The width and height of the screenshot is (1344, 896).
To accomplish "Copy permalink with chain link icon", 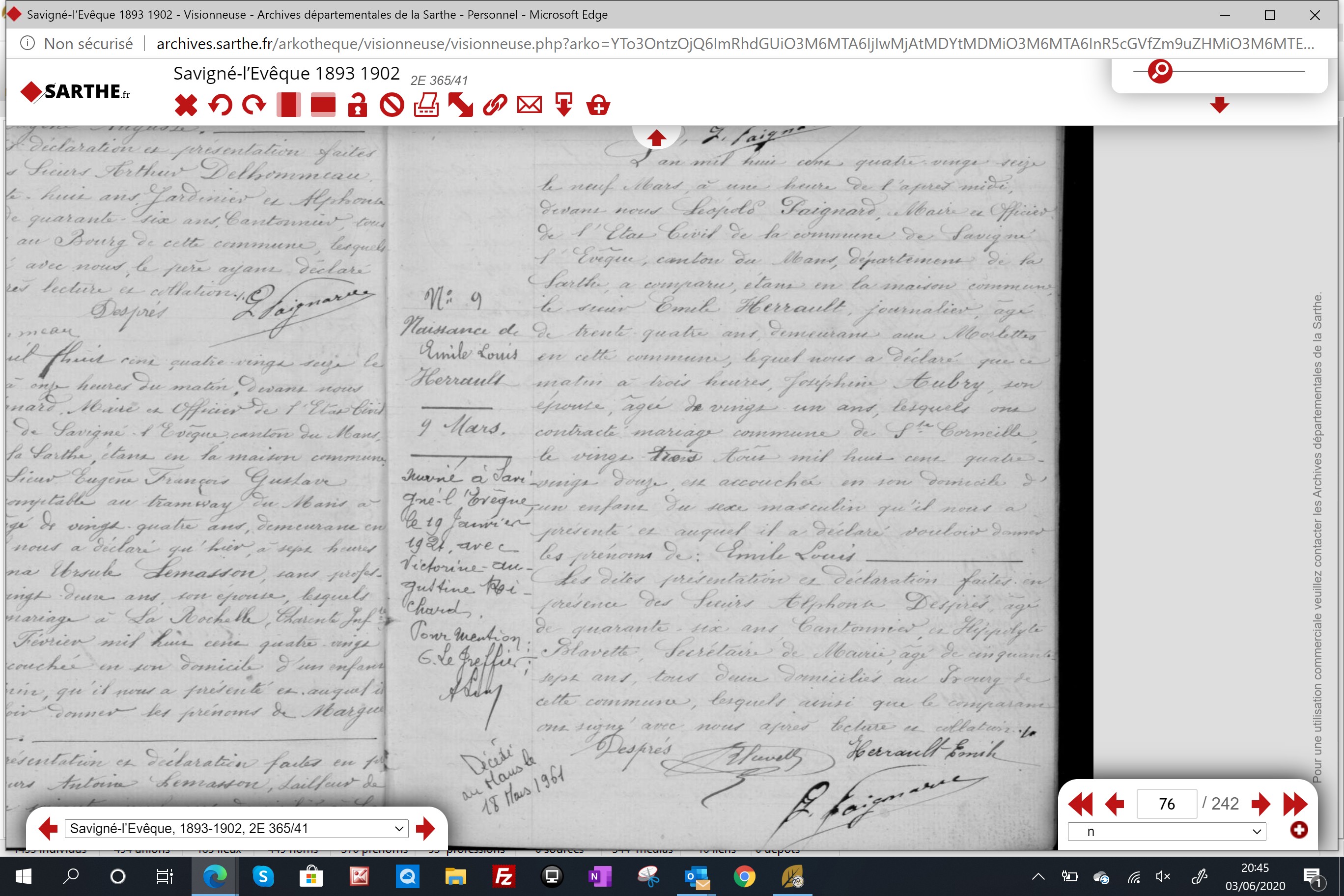I will click(x=495, y=105).
